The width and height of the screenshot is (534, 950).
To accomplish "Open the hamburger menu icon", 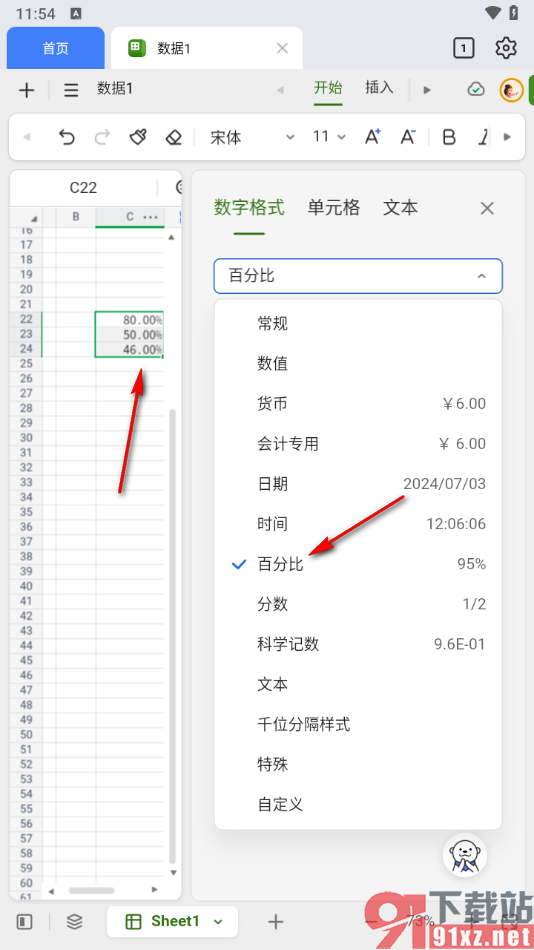I will coord(72,90).
